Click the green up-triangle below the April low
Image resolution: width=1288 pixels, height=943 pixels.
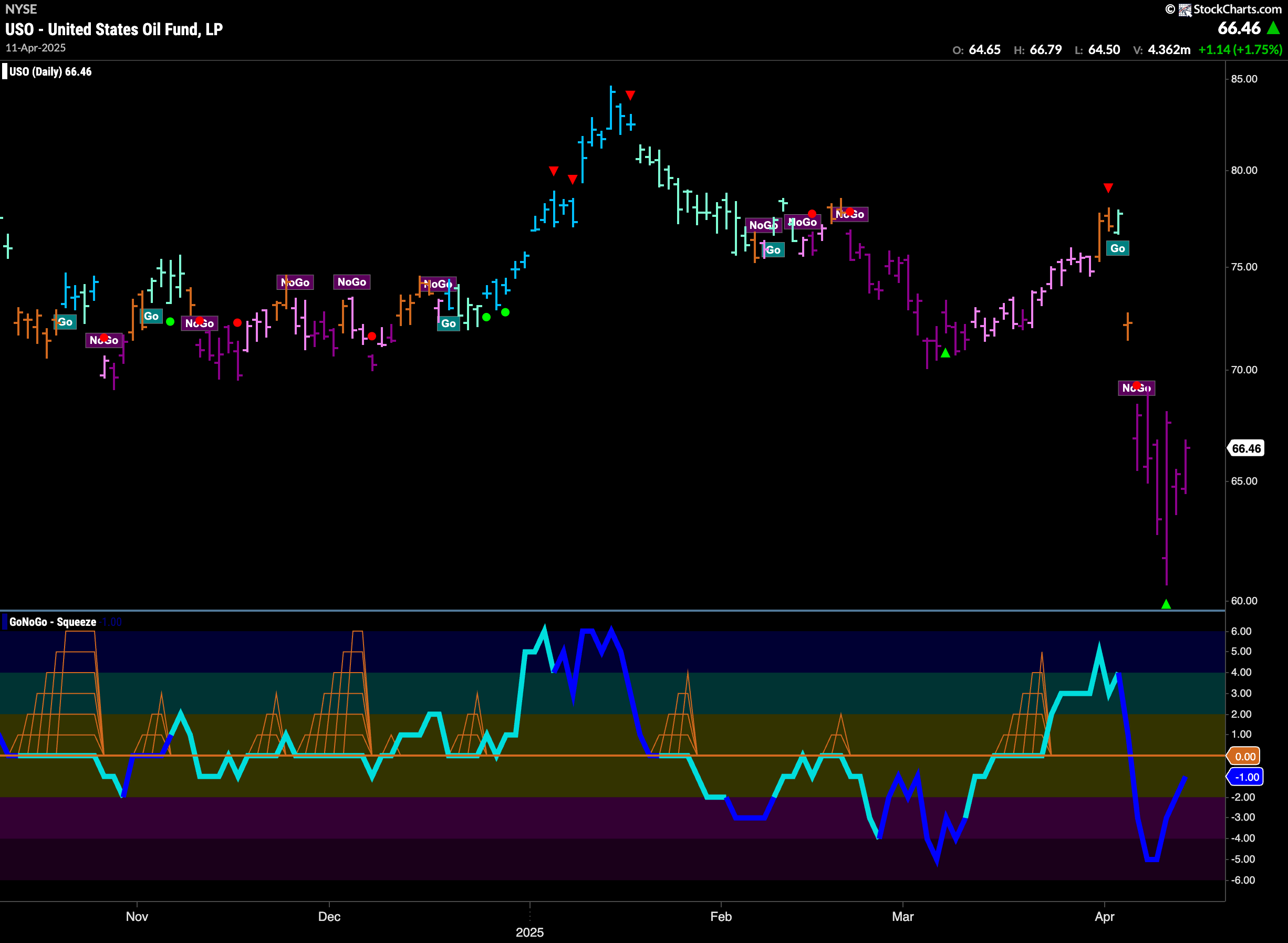point(1166,604)
